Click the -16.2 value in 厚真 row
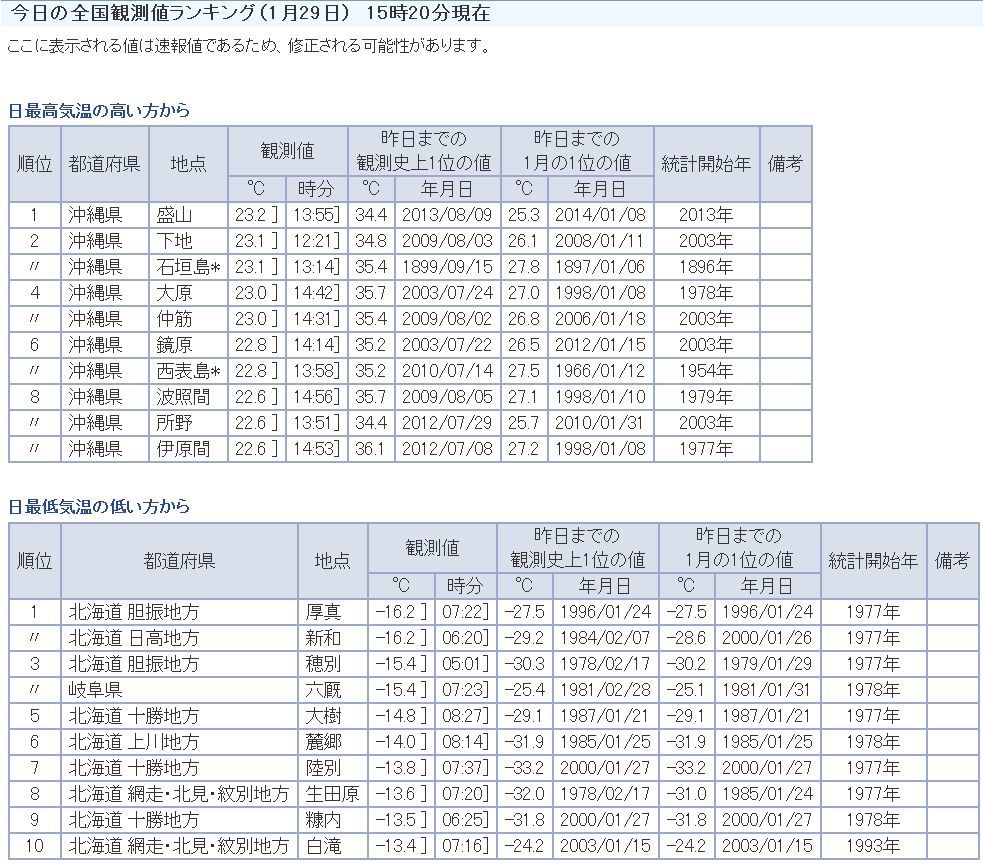 tap(398, 612)
